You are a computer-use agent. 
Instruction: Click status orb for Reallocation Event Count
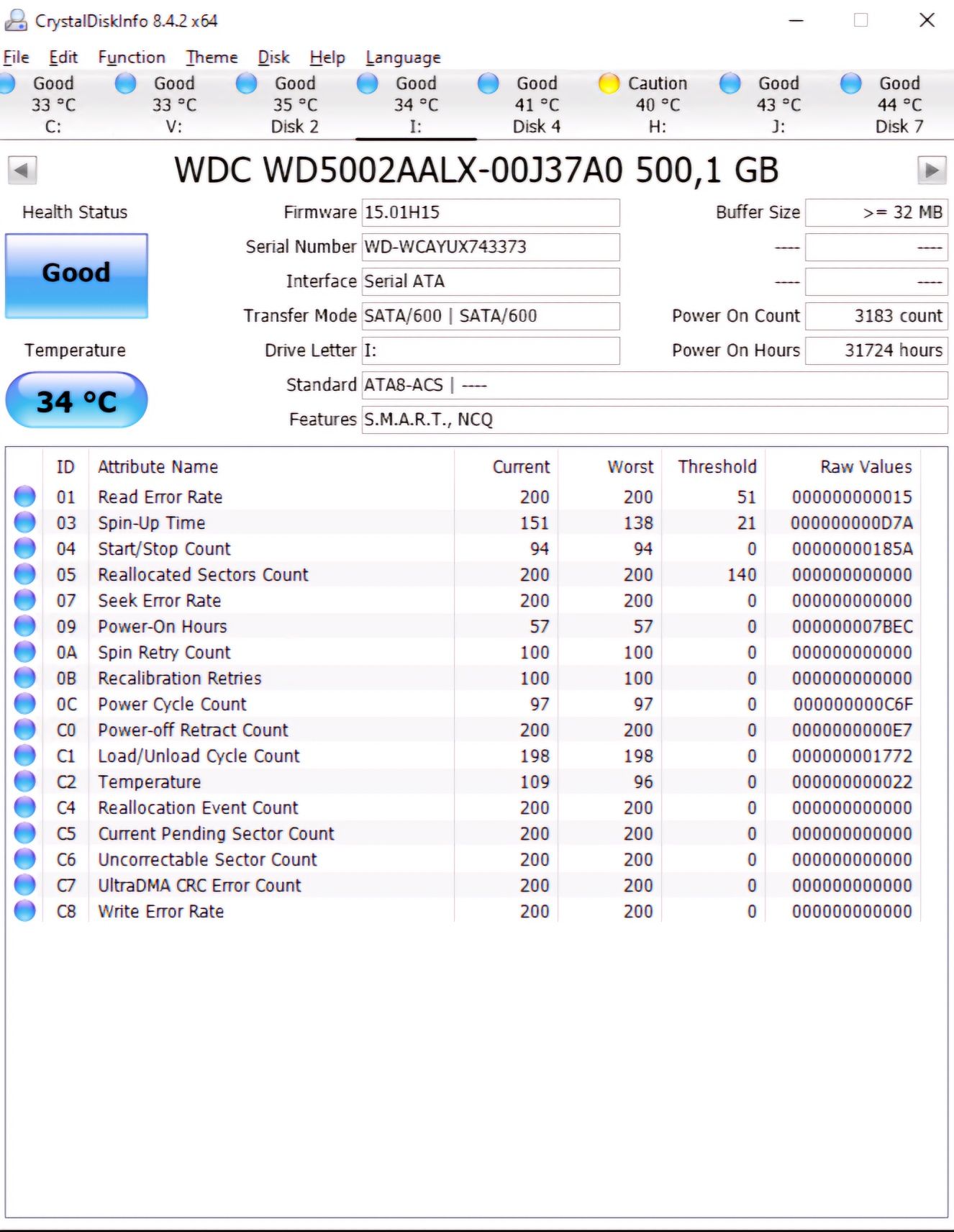point(24,807)
